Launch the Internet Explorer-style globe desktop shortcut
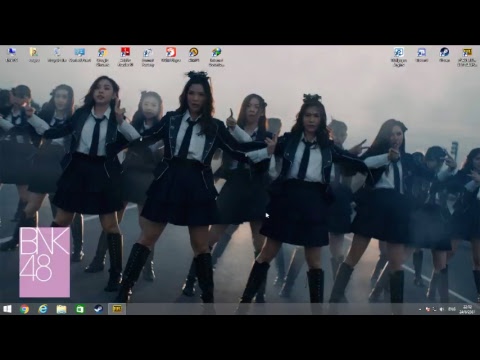 click(216, 57)
